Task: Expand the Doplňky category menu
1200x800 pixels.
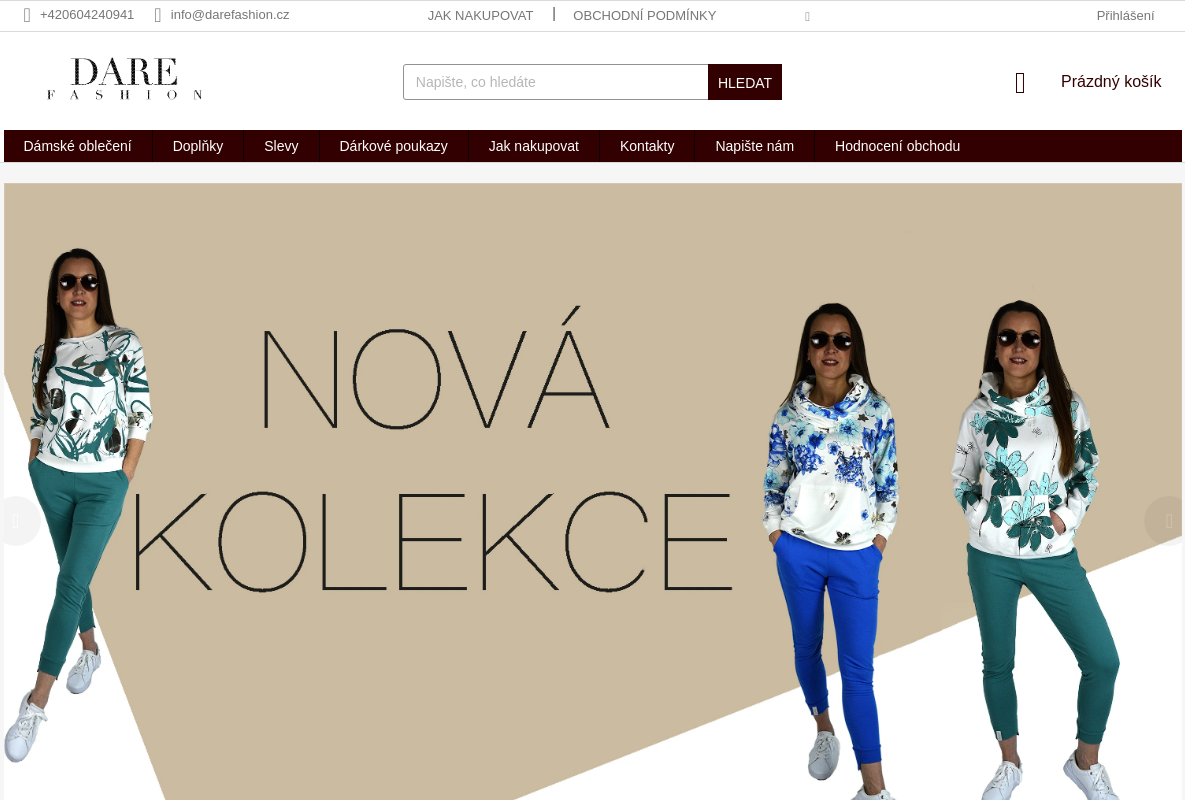Action: [198, 146]
